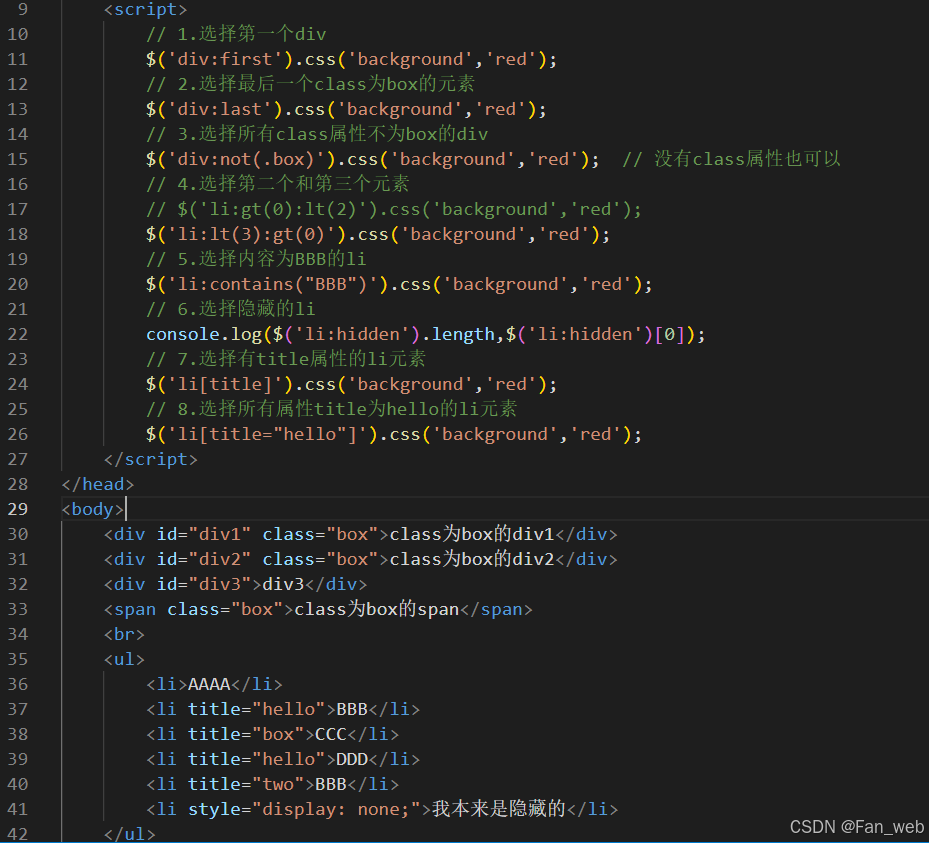This screenshot has width=929, height=843.
Task: Click comment 6.选择隐藏的li
Action: click(x=231, y=309)
